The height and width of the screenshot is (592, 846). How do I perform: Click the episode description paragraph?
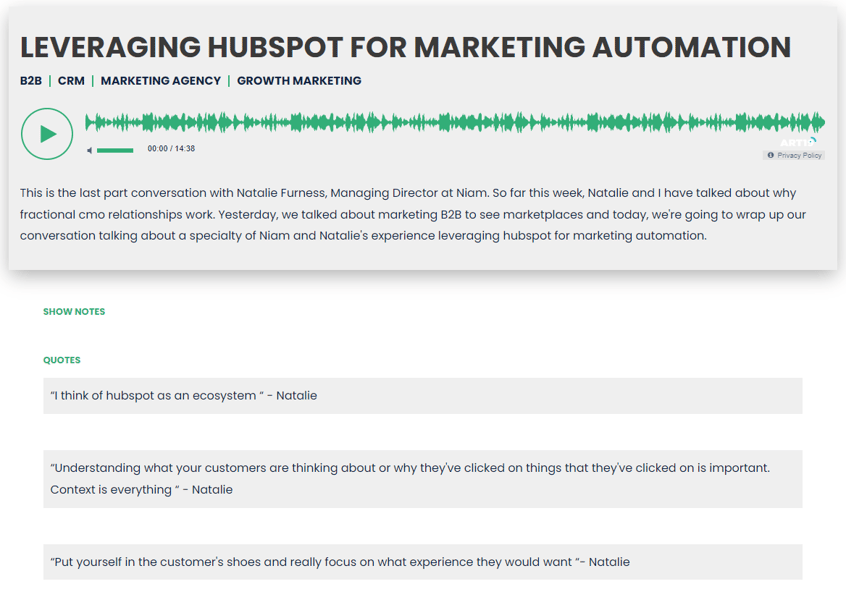click(413, 214)
